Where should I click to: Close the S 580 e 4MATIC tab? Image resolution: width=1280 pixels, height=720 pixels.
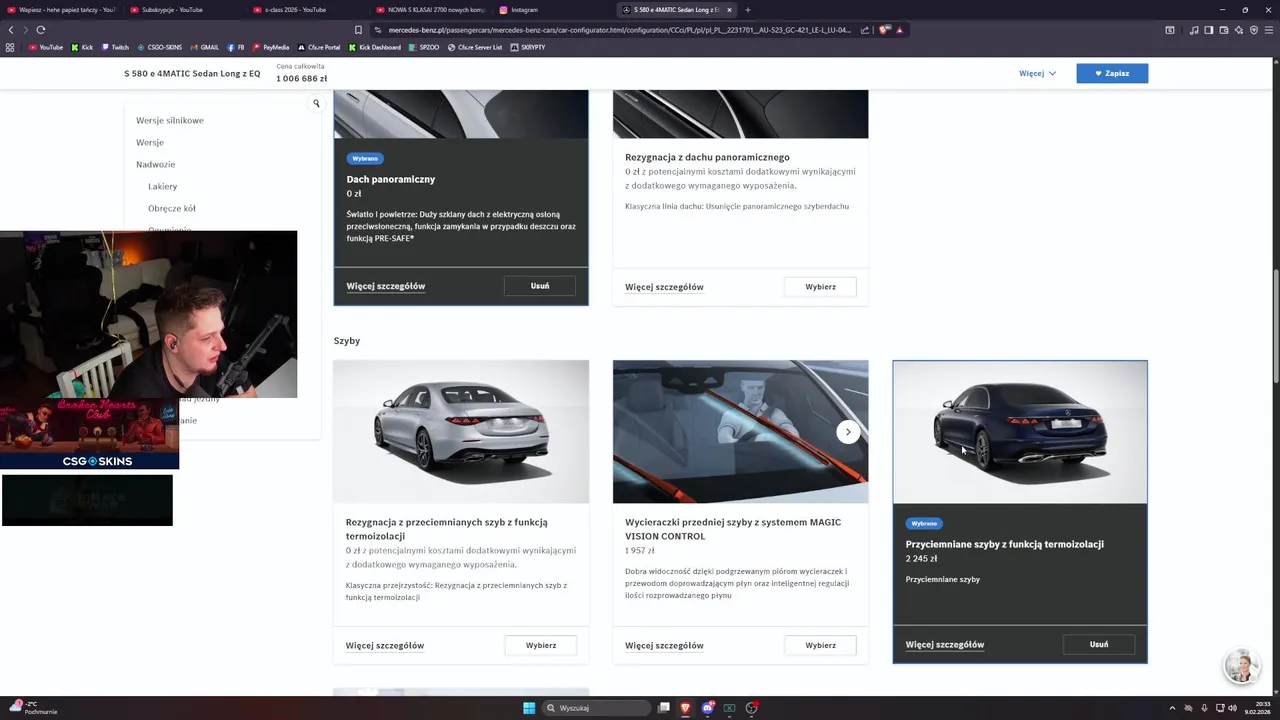tap(729, 10)
